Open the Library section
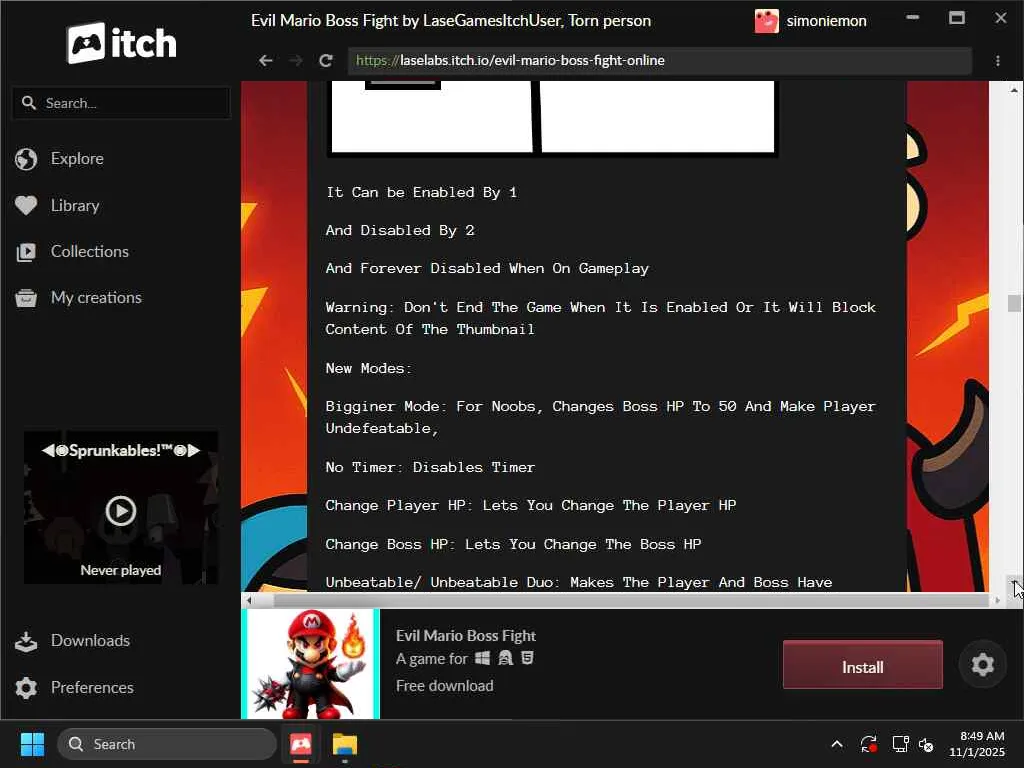 click(75, 206)
